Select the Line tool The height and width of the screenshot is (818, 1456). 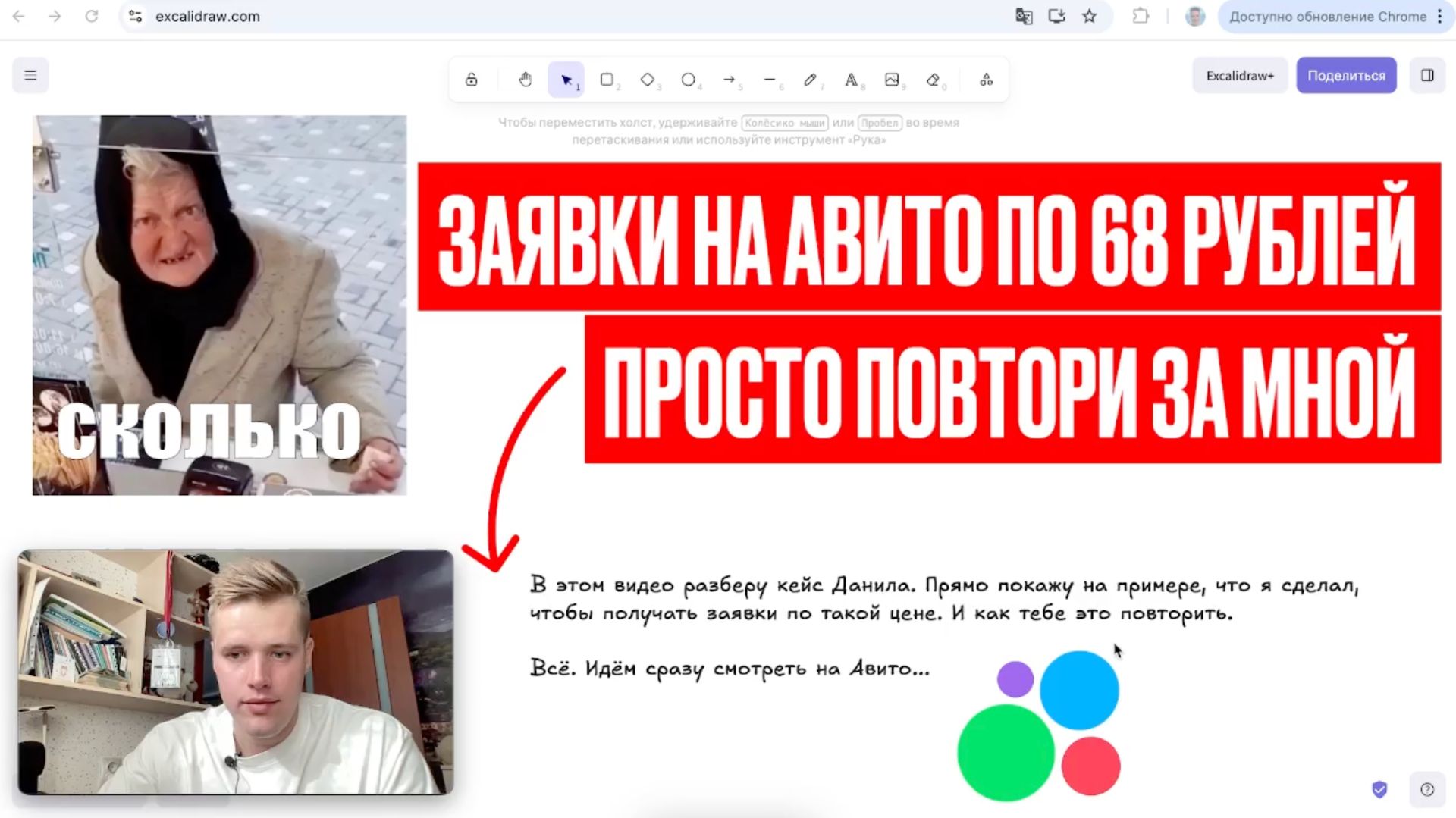770,80
